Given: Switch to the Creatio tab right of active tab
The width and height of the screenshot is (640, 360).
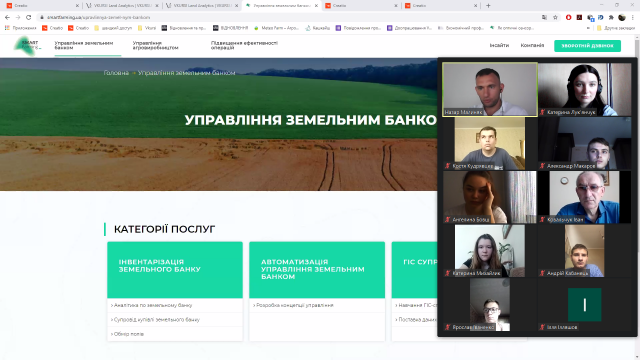Looking at the screenshot, I should tap(361, 6).
